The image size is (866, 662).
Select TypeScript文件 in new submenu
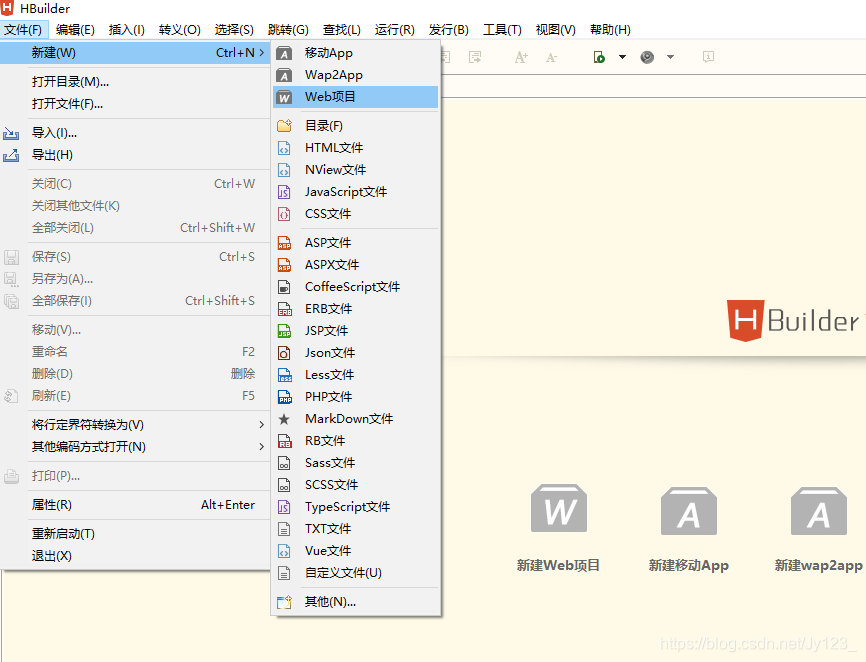click(356, 507)
